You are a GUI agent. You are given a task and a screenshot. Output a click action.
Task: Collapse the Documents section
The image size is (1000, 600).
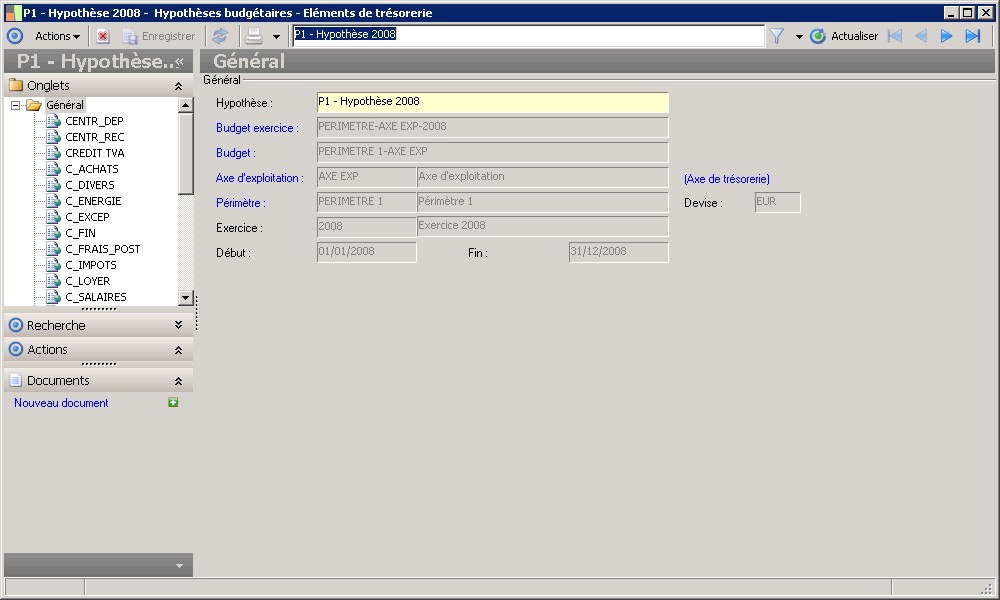click(179, 381)
